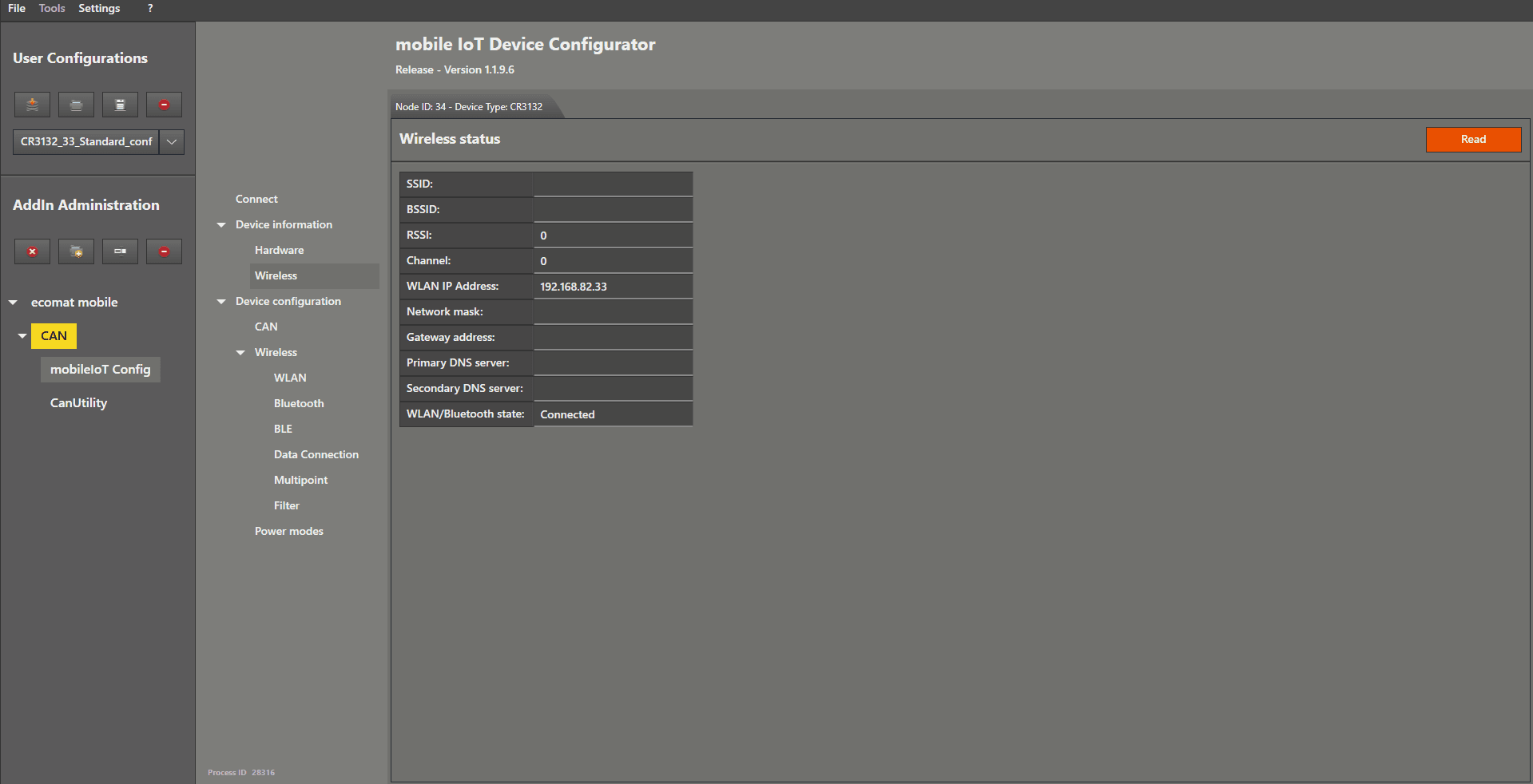1533x784 pixels.
Task: Click the load configuration icon with orange arrow
Action: pyautogui.click(x=32, y=105)
